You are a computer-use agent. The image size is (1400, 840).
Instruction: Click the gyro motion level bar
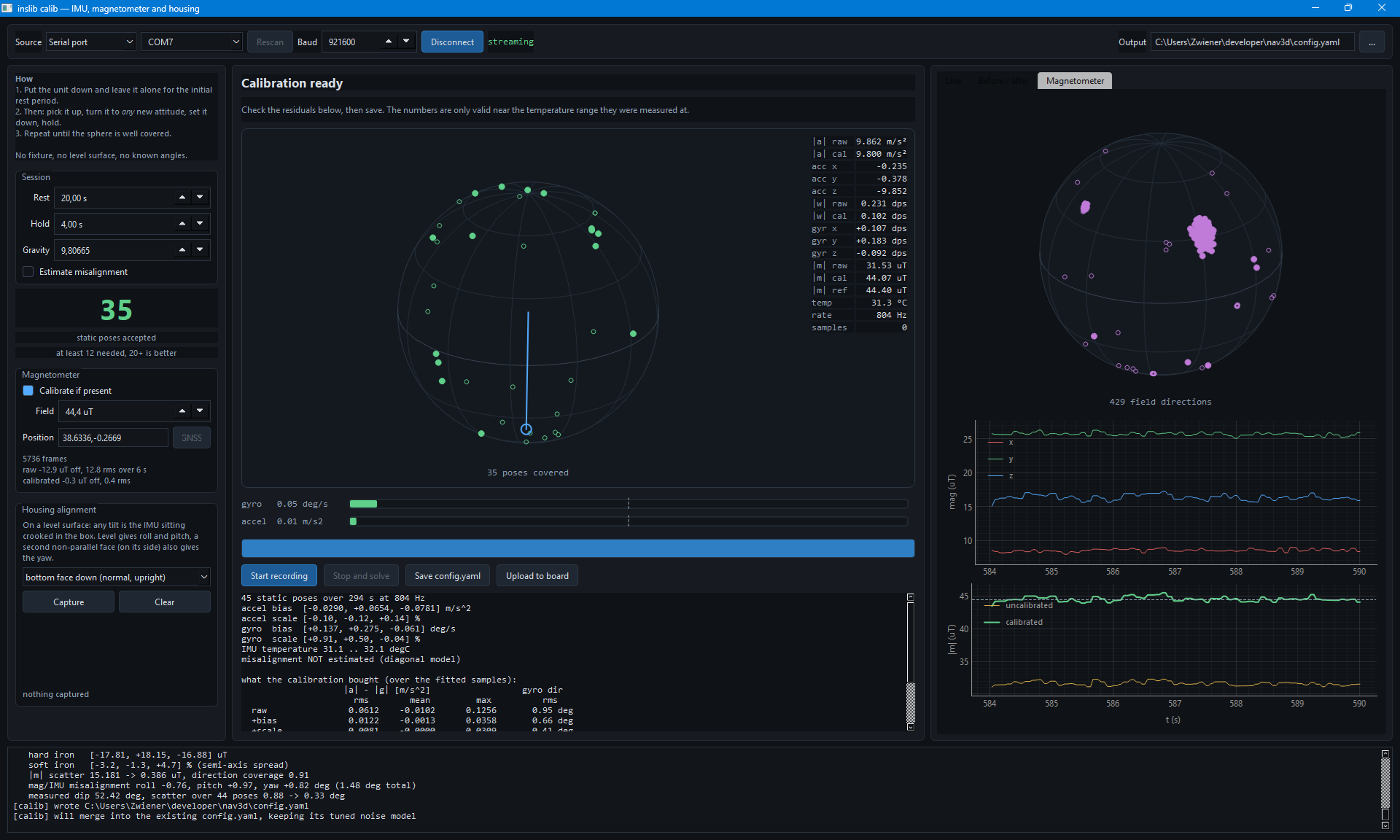click(x=629, y=504)
